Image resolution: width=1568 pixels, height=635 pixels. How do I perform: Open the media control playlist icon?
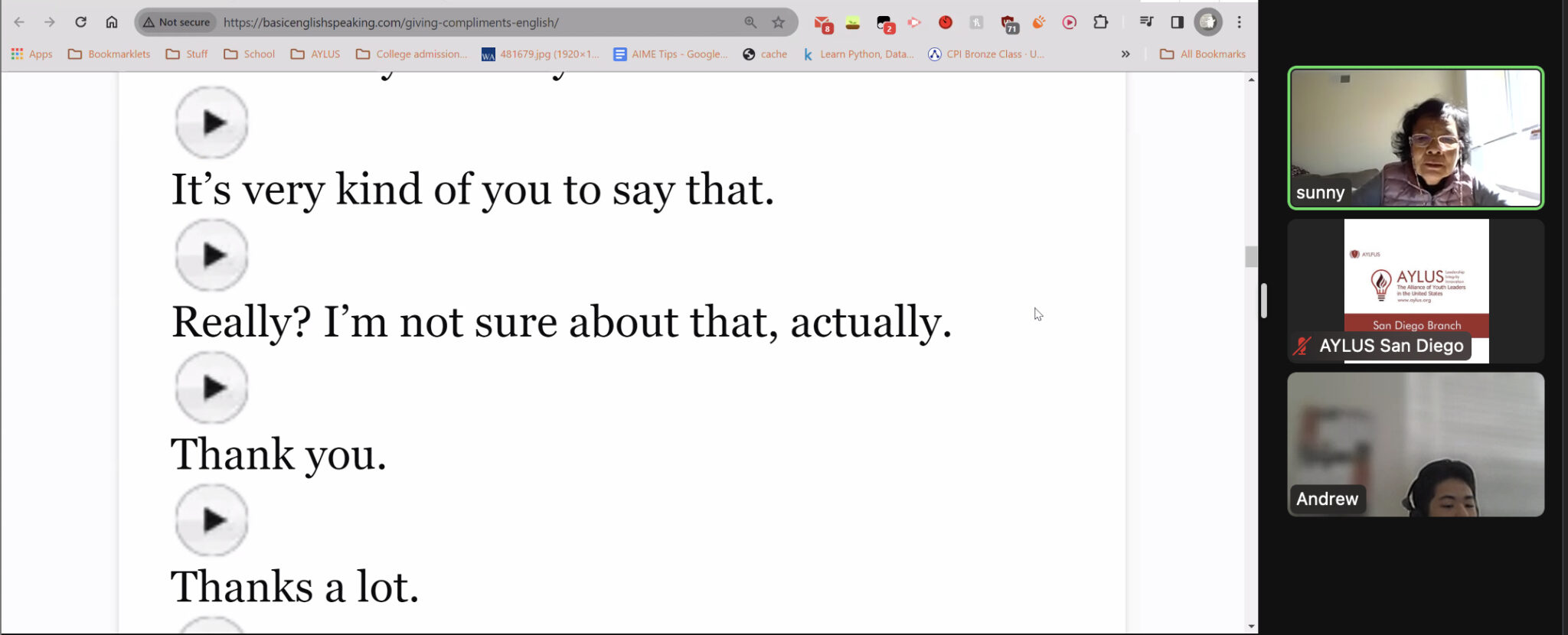1146,22
